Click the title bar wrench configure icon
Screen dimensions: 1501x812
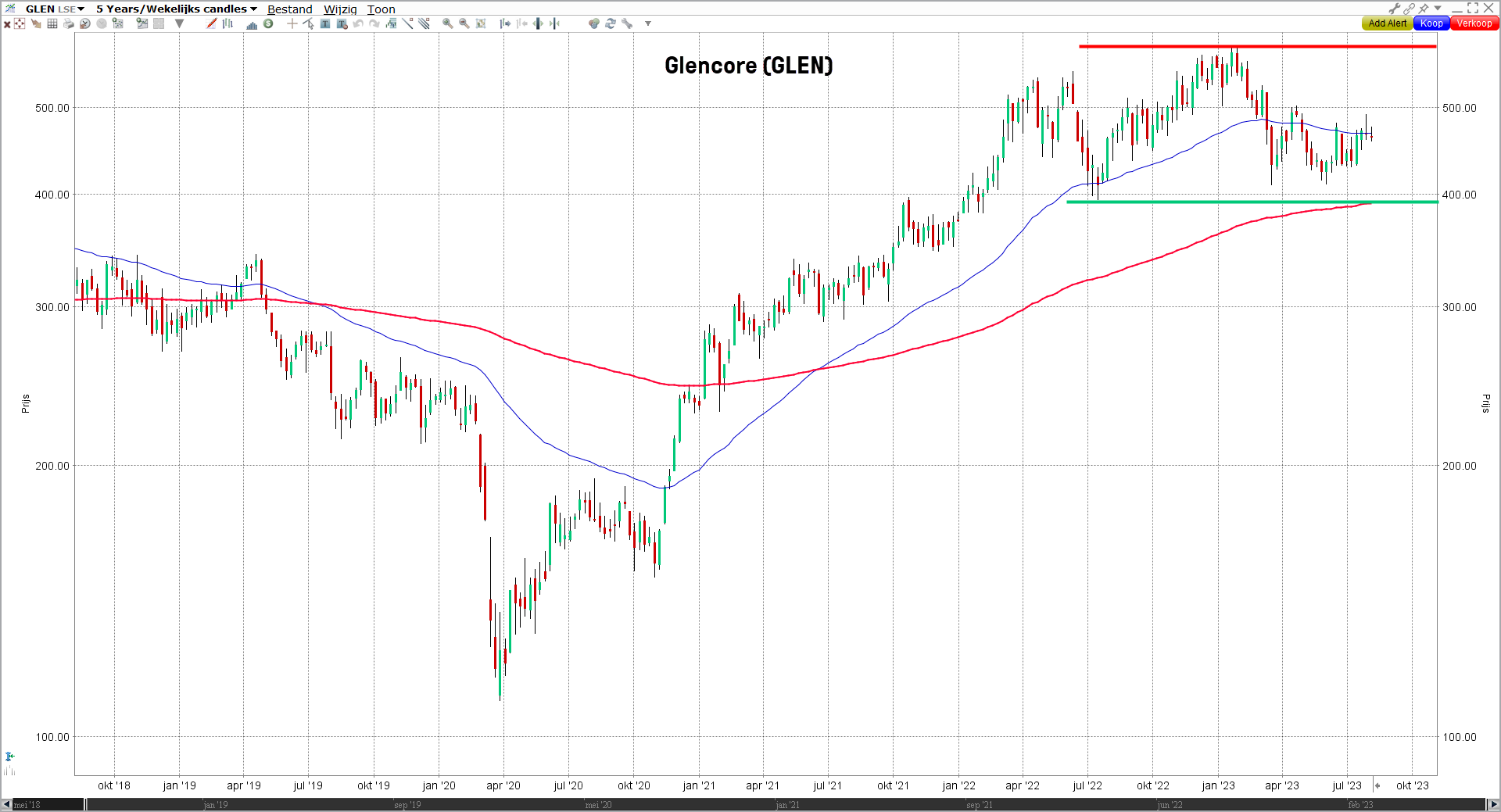[1394, 9]
